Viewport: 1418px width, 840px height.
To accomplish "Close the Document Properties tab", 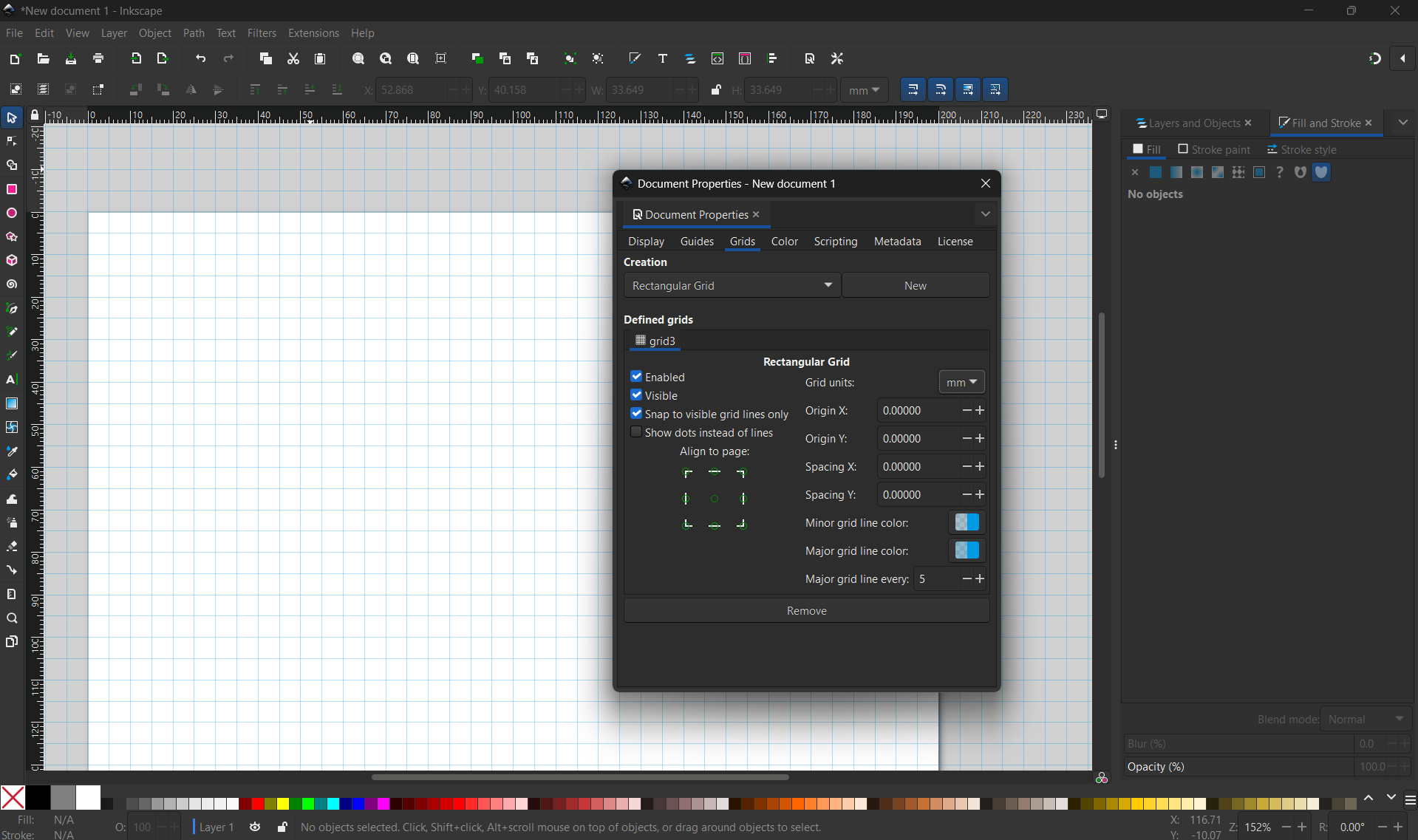I will (x=756, y=214).
